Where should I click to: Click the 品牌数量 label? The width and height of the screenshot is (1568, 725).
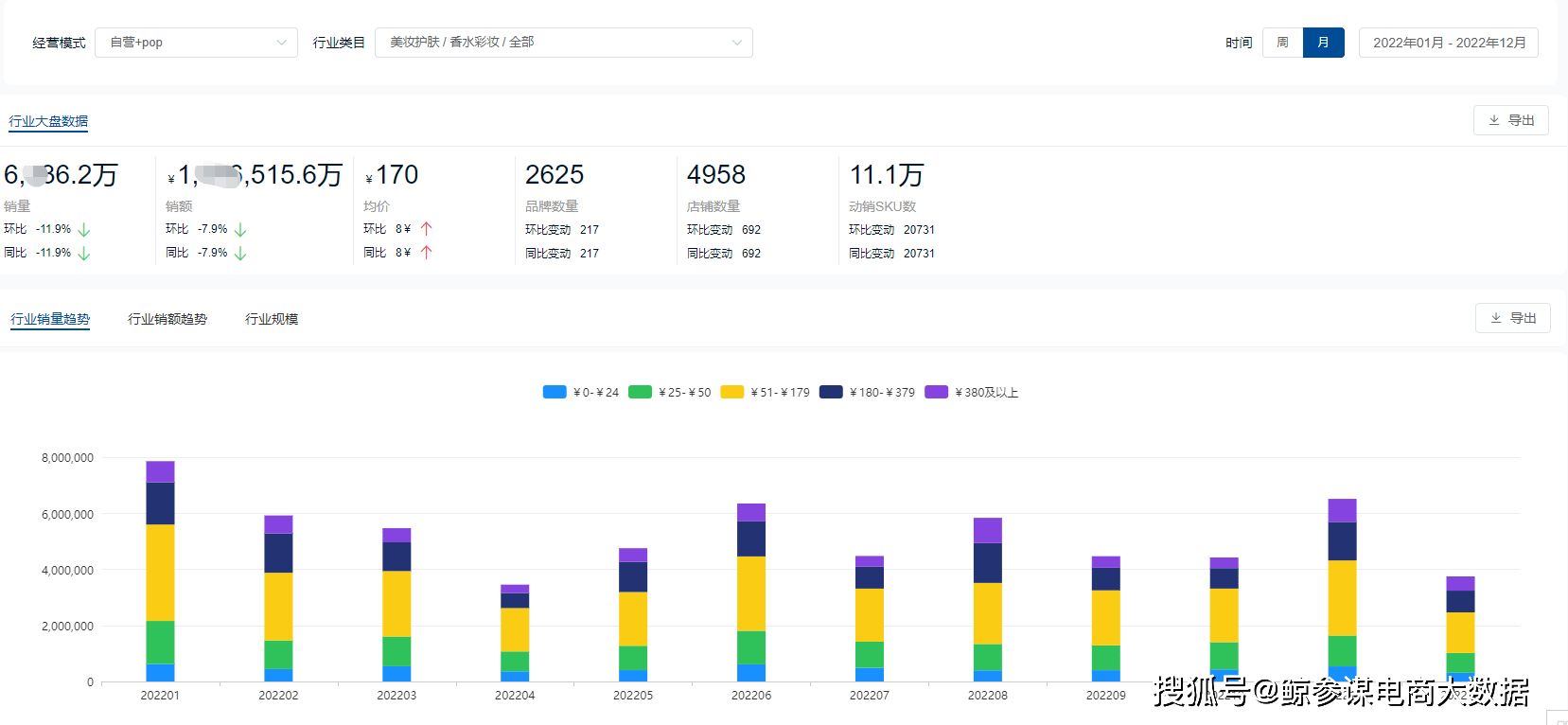point(552,206)
